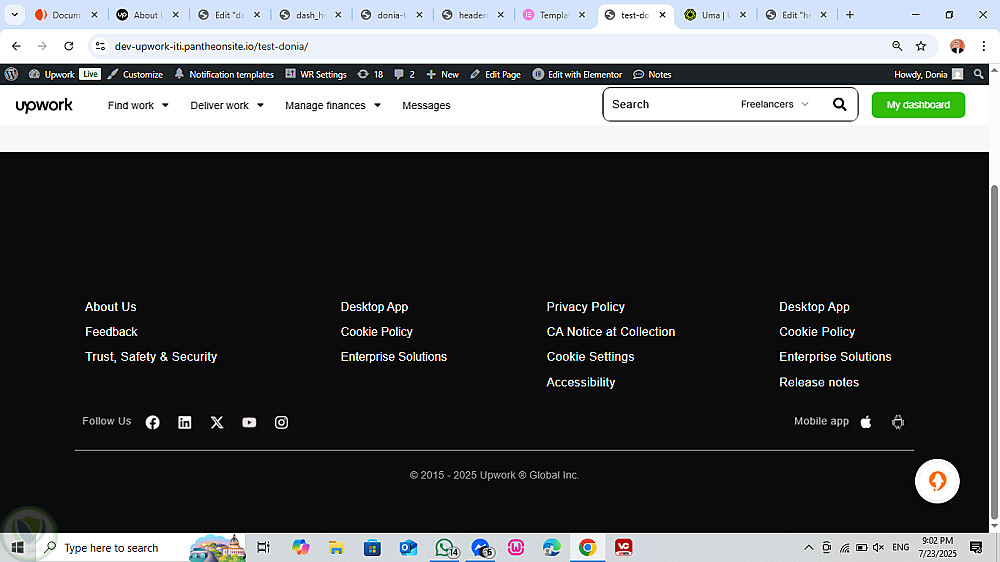Open the 18 updates item in admin bar
The image size is (1000, 562).
(x=371, y=75)
